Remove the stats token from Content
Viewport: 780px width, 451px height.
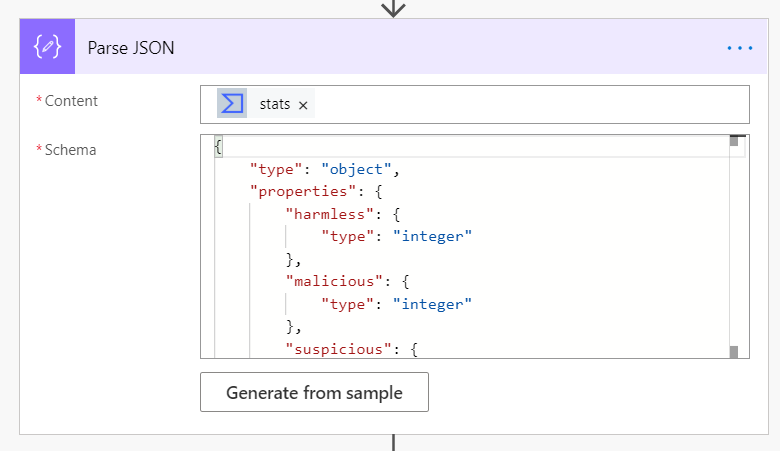[x=303, y=105]
